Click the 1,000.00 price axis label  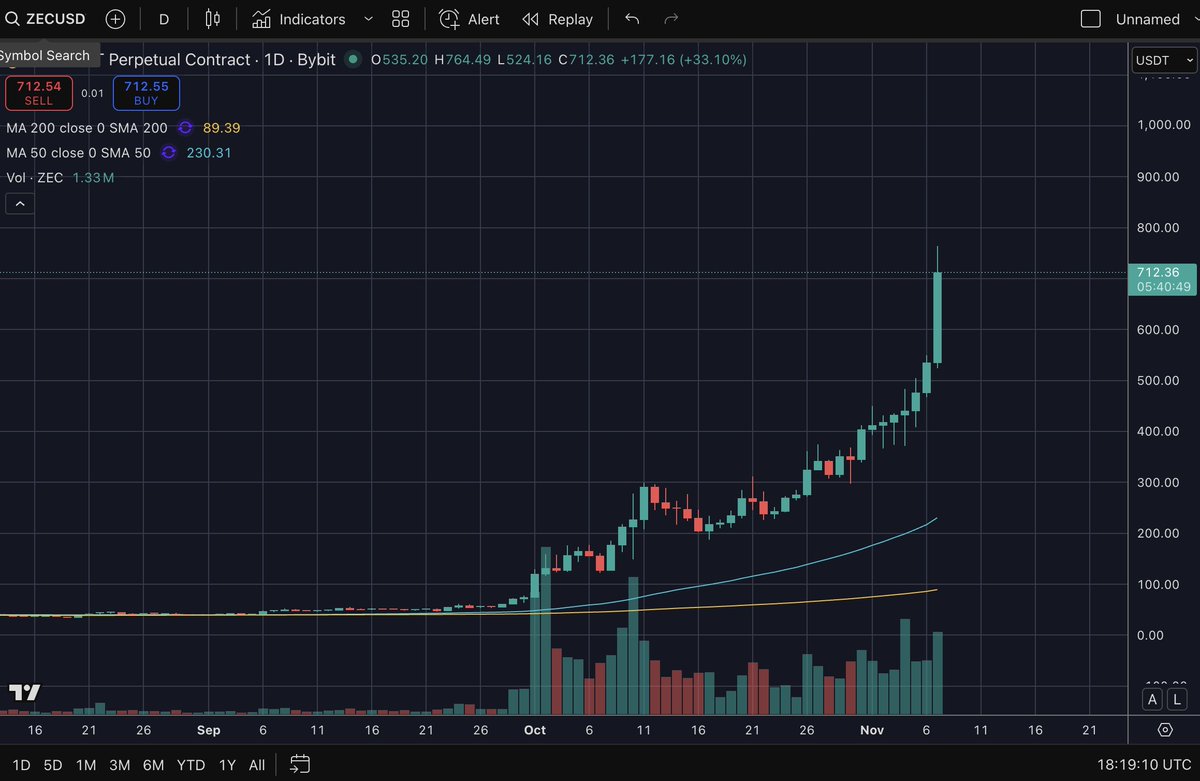(x=1164, y=125)
